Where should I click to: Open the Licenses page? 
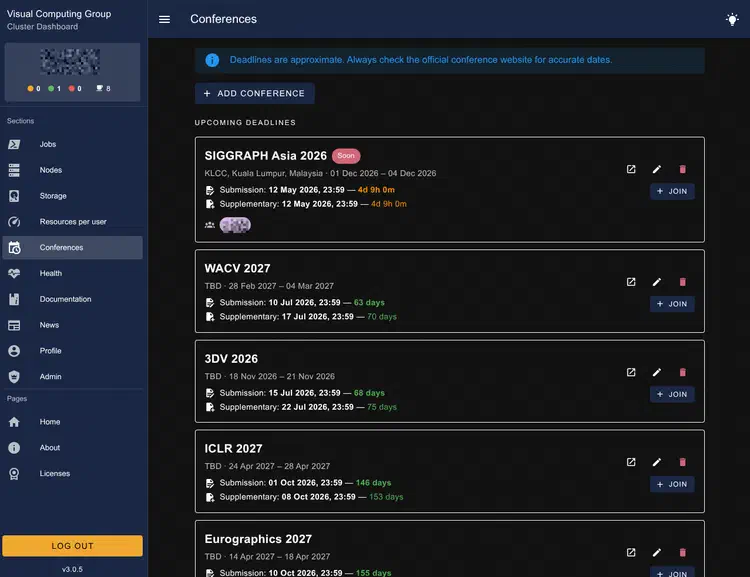click(72, 473)
